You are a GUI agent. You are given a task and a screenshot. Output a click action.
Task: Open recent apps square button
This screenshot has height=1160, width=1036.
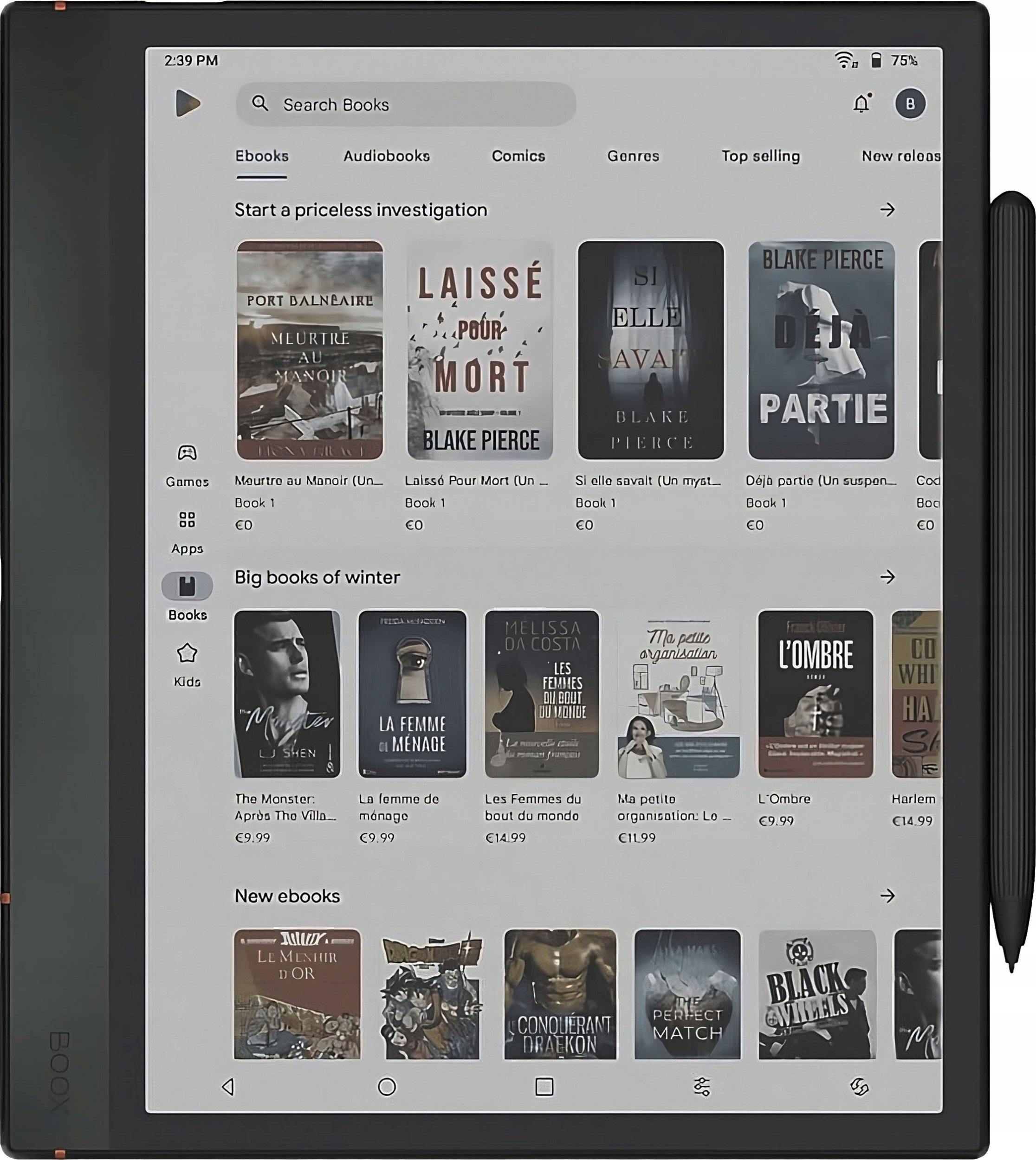coord(544,1087)
